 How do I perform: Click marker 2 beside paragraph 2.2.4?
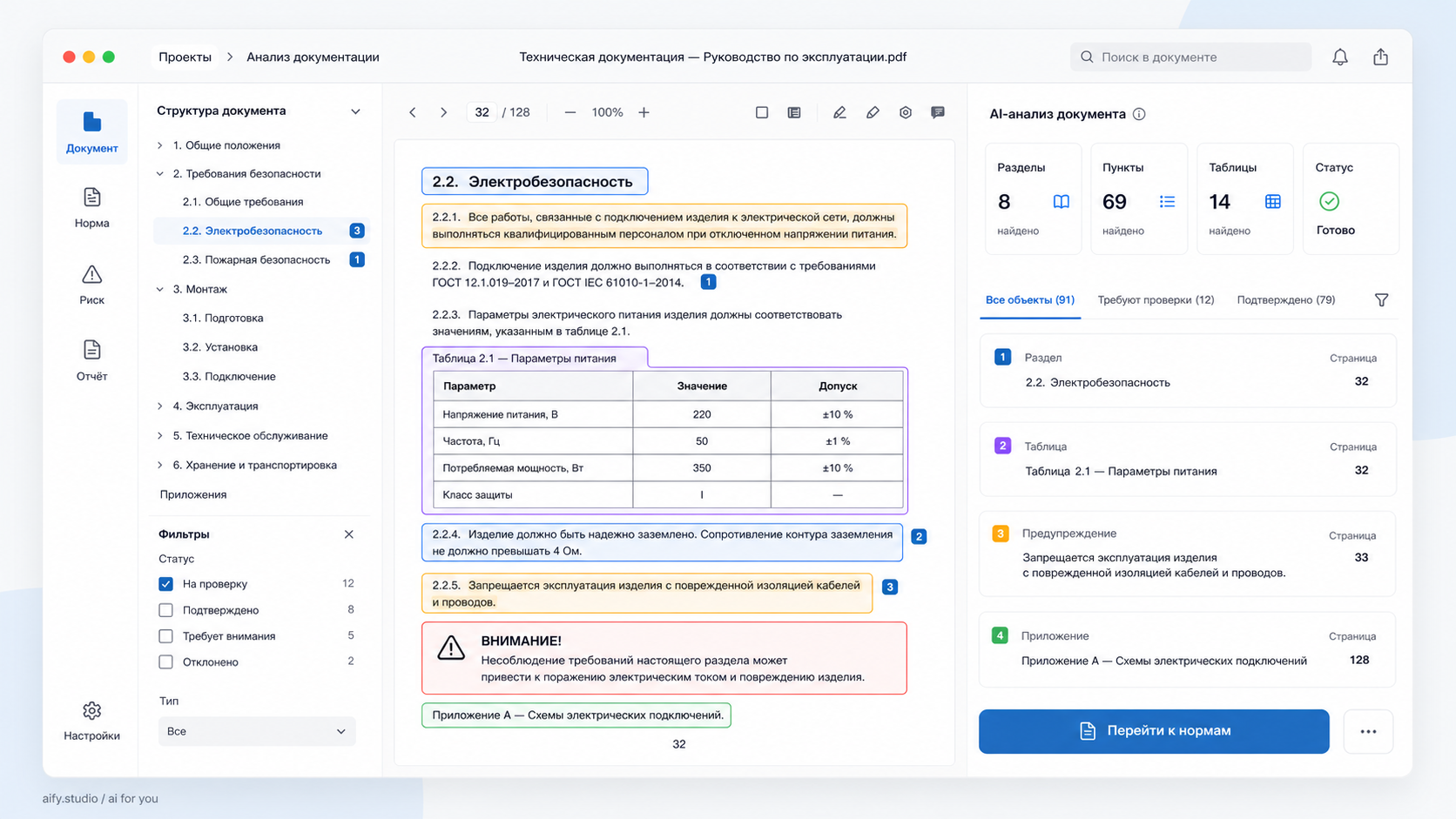coord(919,537)
